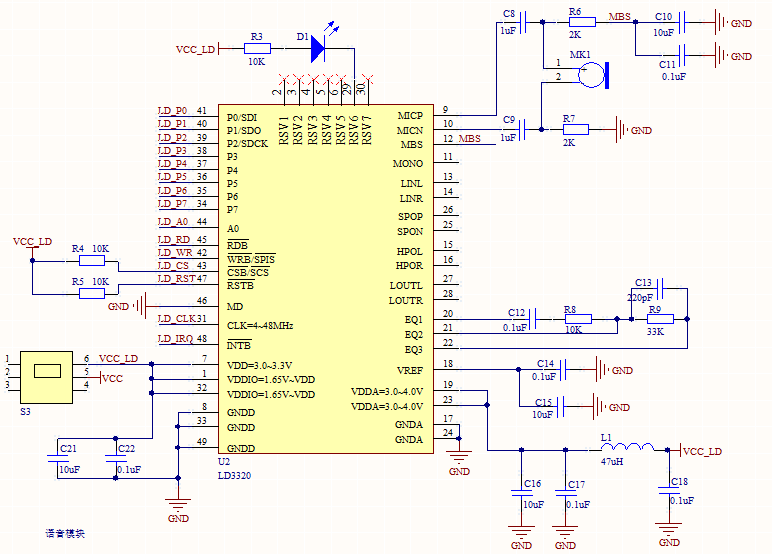Click the MONO pin name

point(408,163)
